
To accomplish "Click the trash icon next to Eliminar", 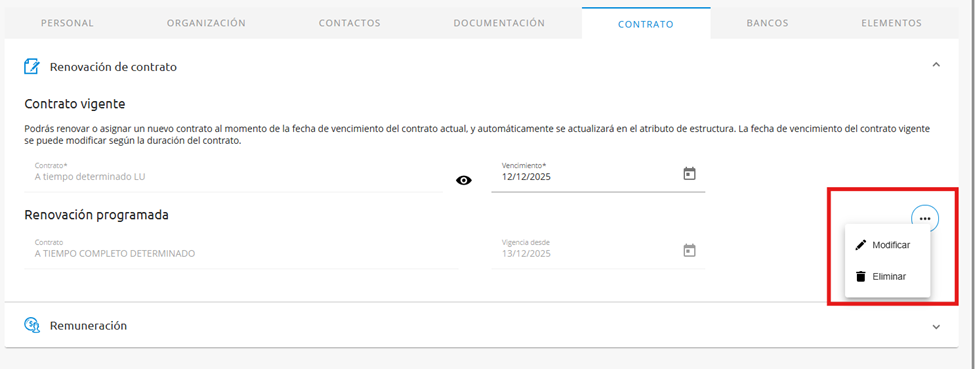I will pos(861,276).
